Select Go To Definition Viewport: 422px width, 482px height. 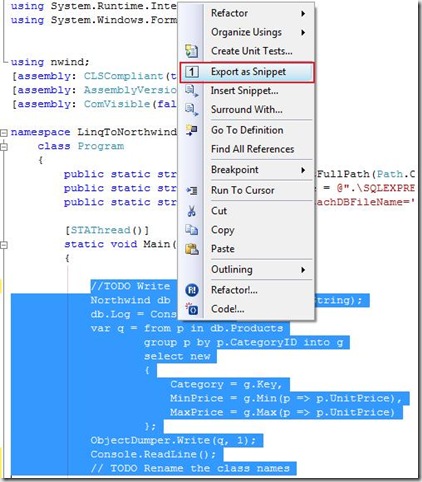click(246, 130)
